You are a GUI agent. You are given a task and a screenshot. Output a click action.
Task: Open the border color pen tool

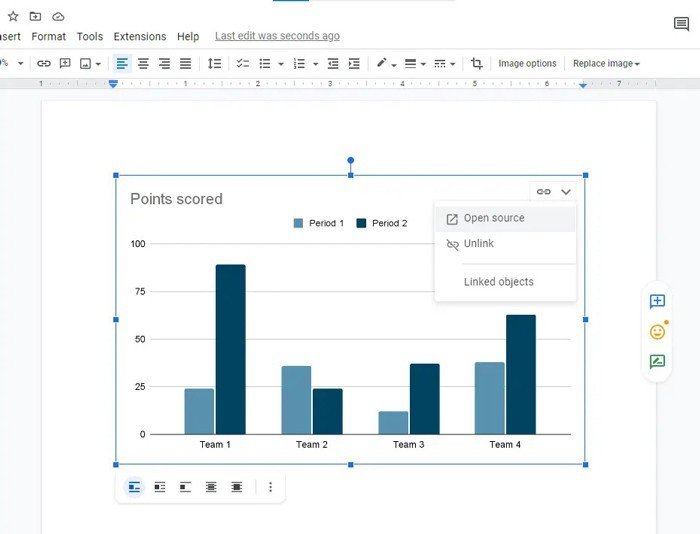[381, 63]
